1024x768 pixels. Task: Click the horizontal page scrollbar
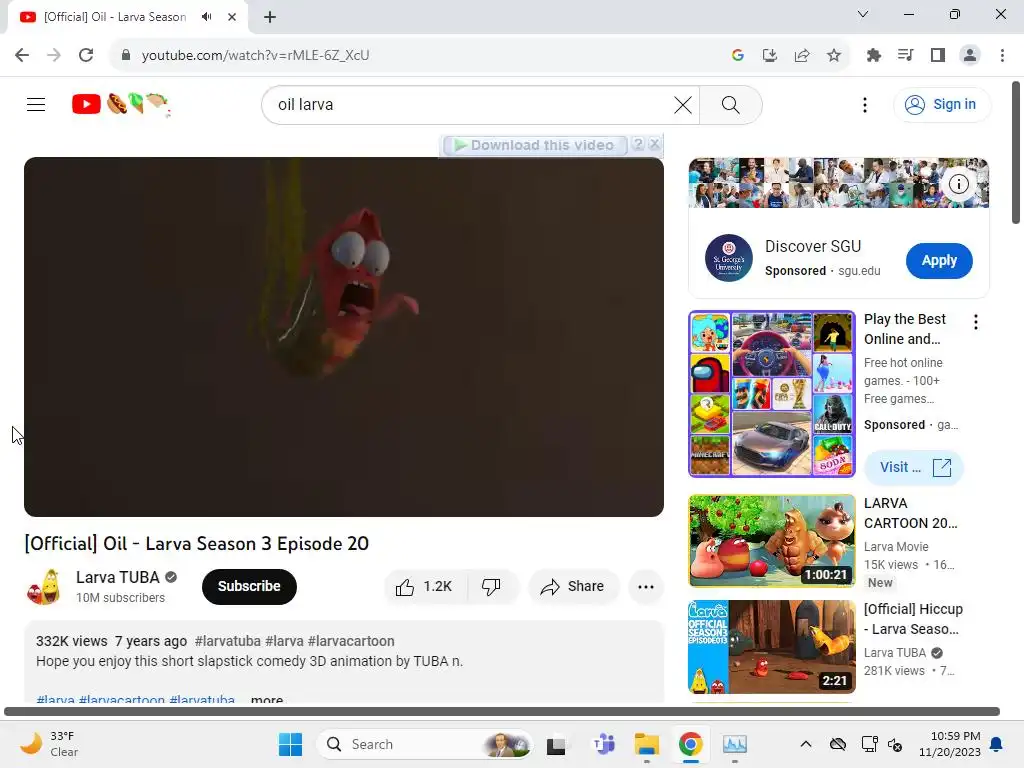[x=502, y=711]
